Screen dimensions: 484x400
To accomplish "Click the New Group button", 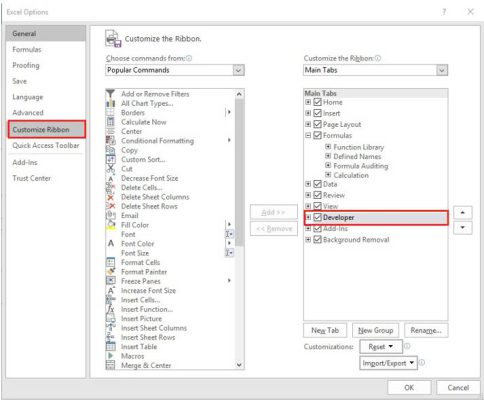I will point(375,330).
